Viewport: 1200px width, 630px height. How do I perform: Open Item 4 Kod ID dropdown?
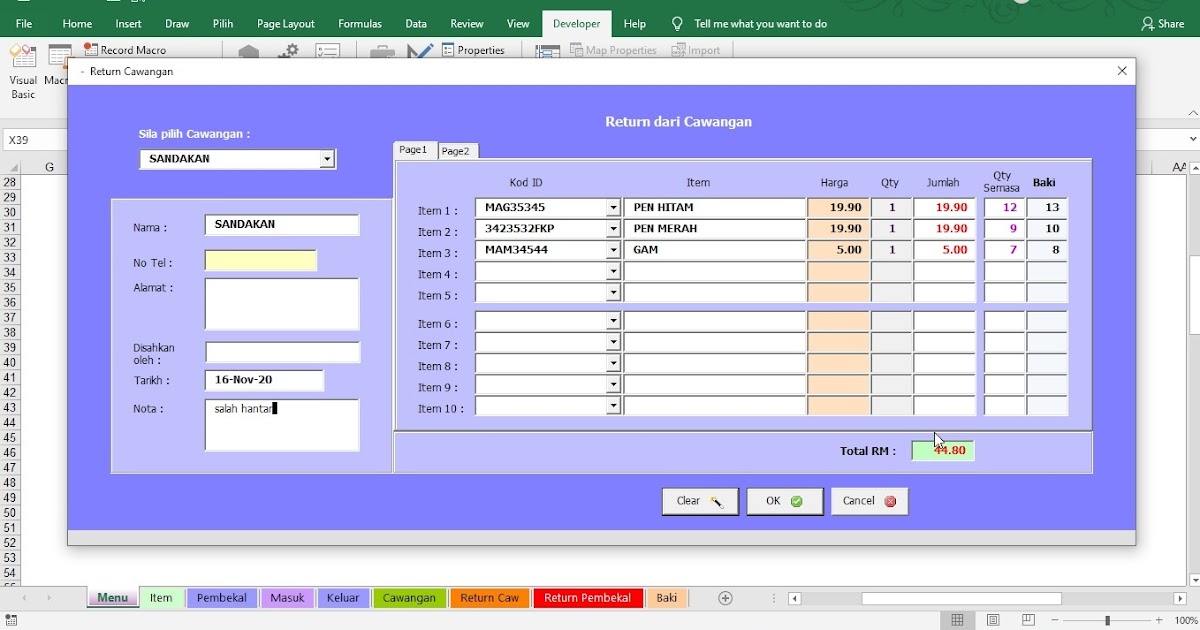(x=613, y=272)
